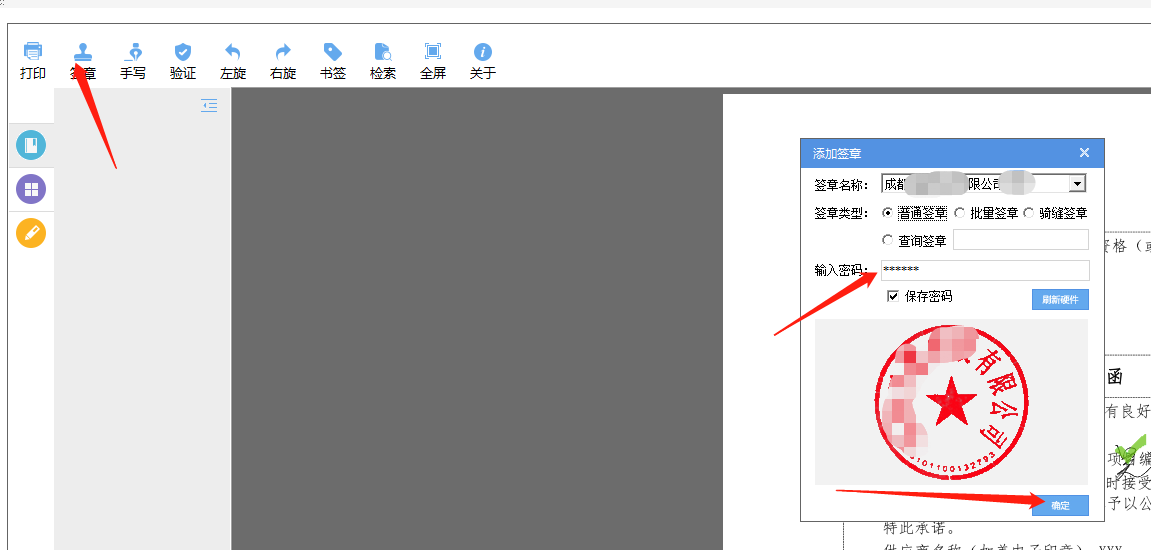
Task: Select the 普通签章 radio button
Action: coord(887,213)
